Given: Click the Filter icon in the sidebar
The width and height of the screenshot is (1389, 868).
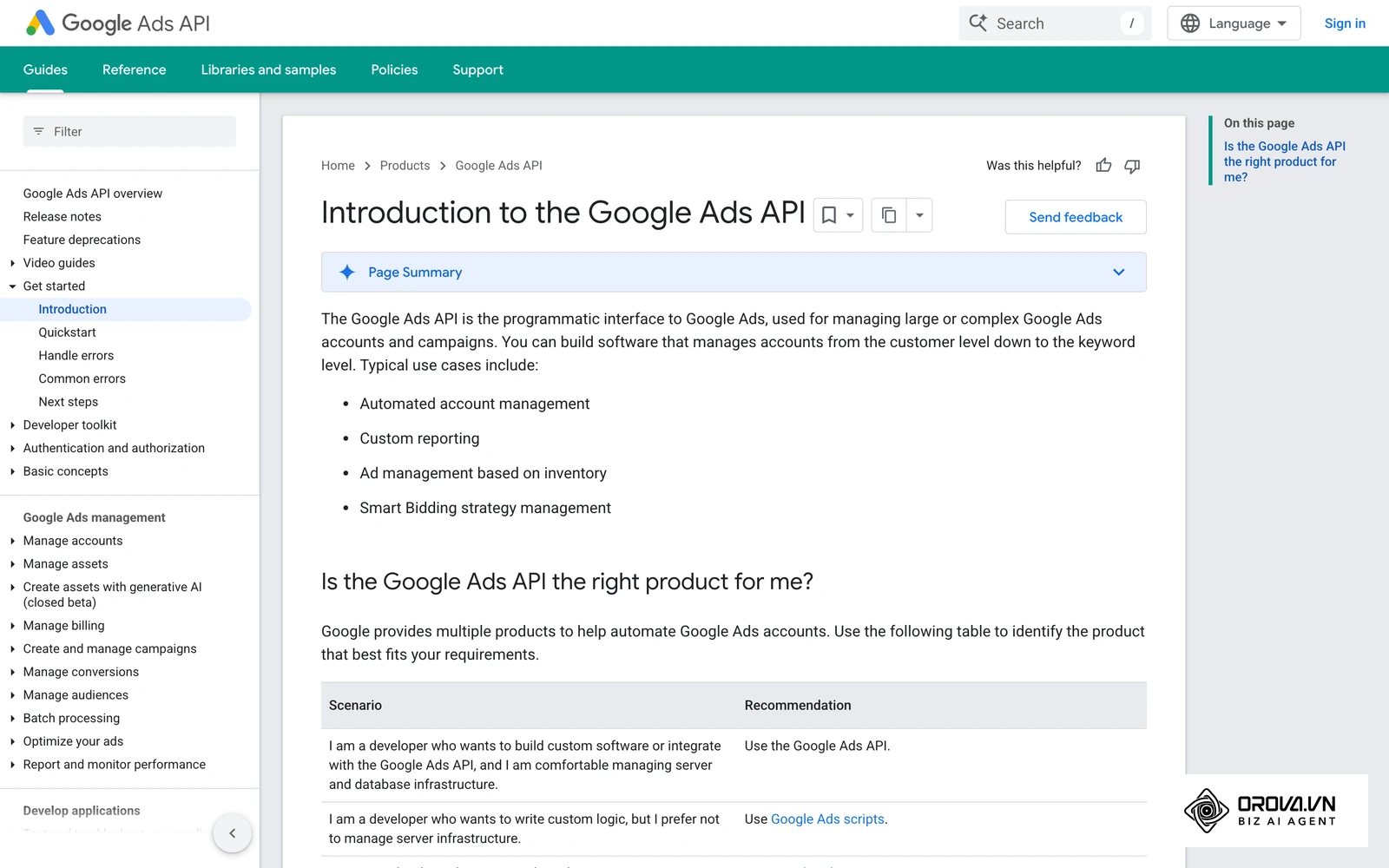Looking at the screenshot, I should point(38,132).
